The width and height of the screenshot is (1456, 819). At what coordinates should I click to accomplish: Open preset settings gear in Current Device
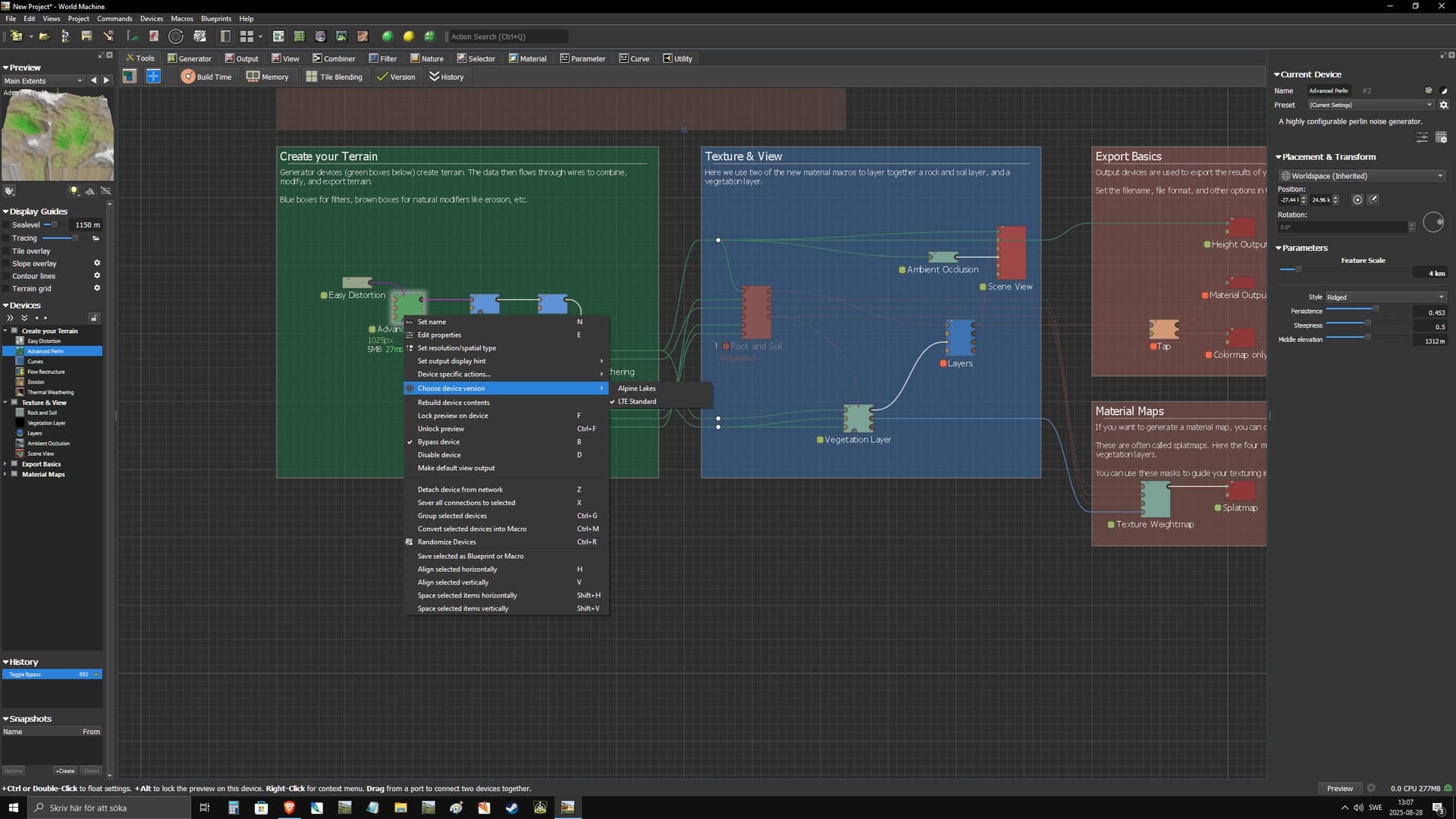(x=1444, y=105)
